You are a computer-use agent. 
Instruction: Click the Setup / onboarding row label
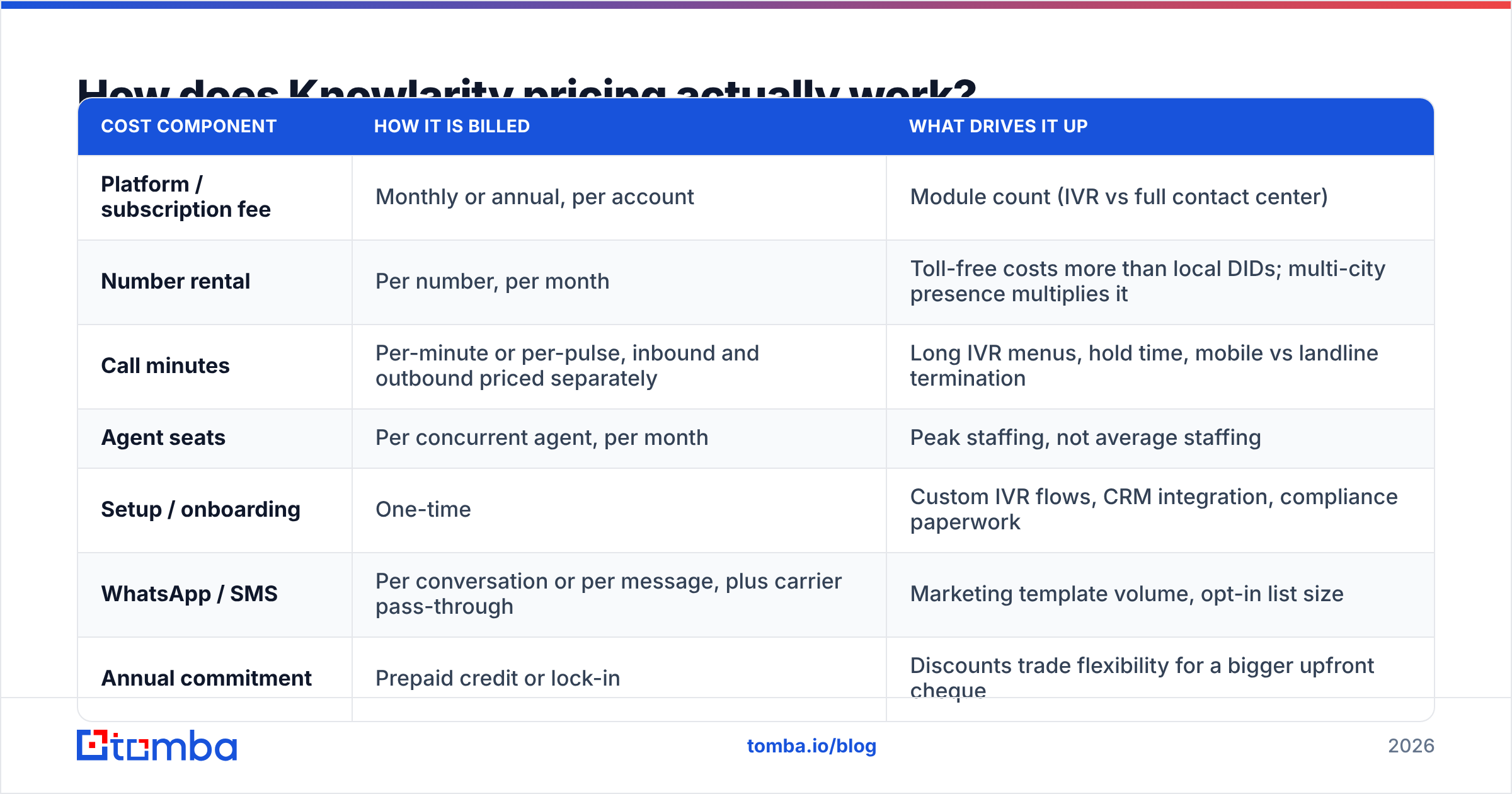[201, 509]
